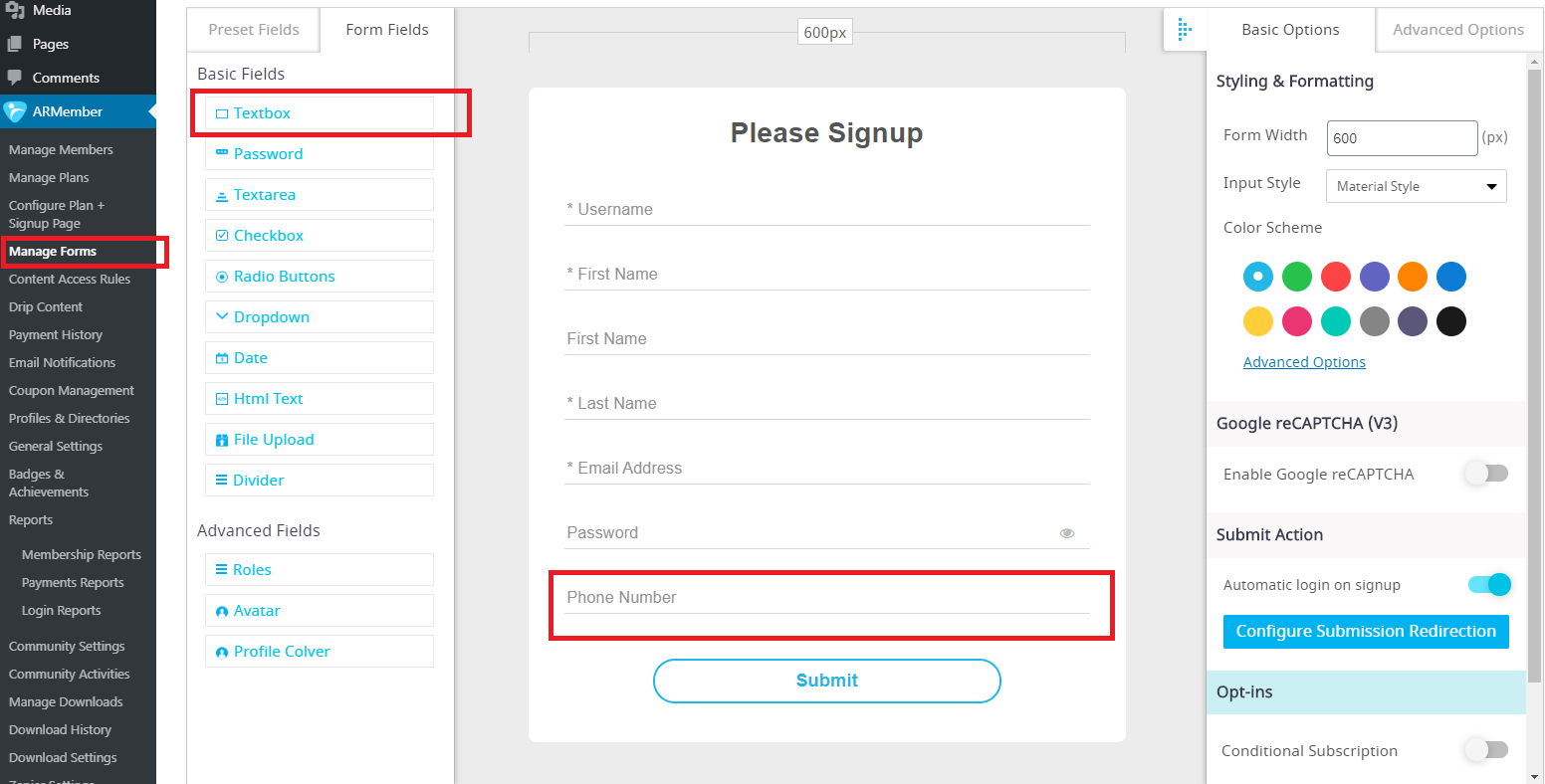Click Configure Submission Redirection button
The width and height of the screenshot is (1545, 784).
click(1366, 631)
